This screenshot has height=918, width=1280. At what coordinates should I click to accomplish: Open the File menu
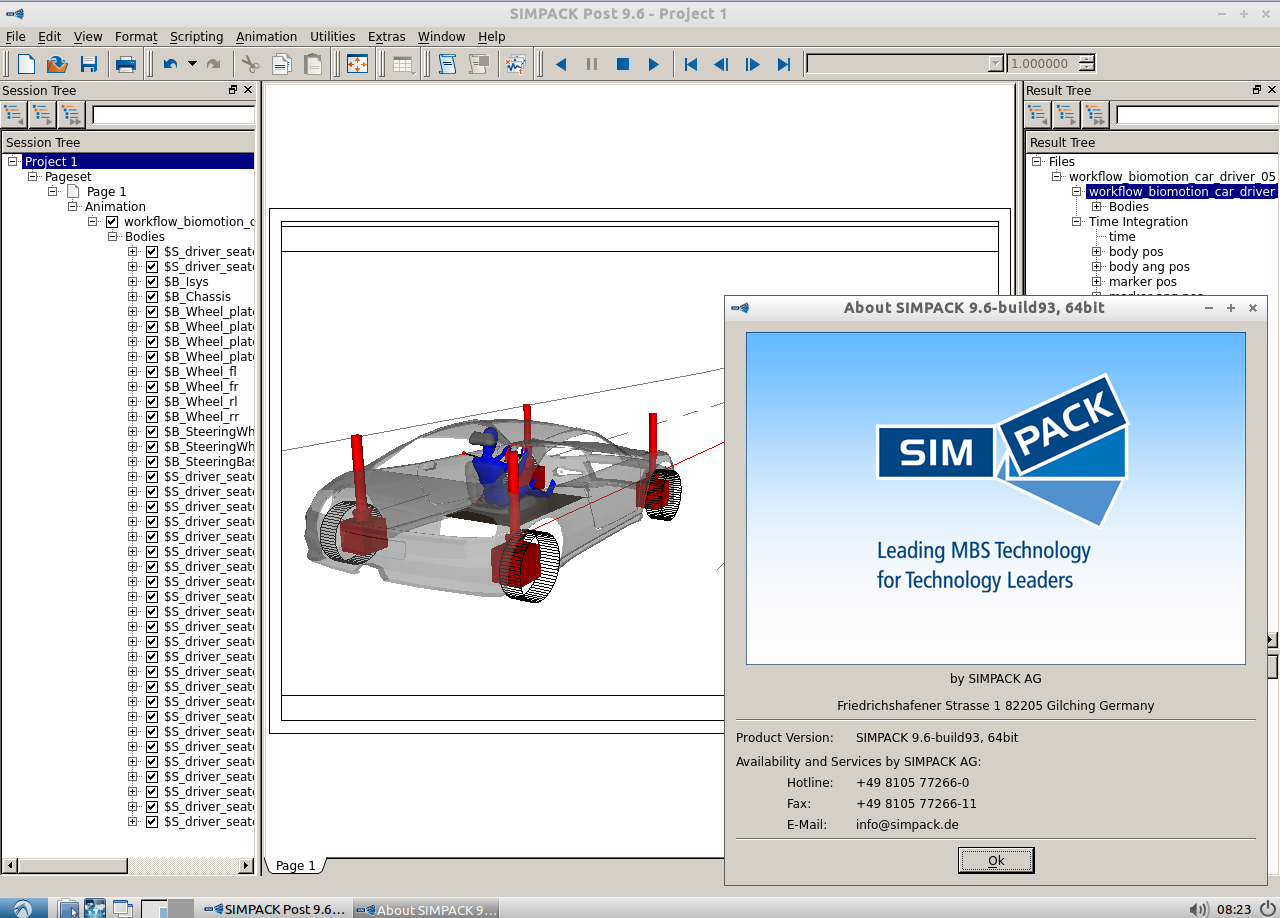(x=16, y=37)
